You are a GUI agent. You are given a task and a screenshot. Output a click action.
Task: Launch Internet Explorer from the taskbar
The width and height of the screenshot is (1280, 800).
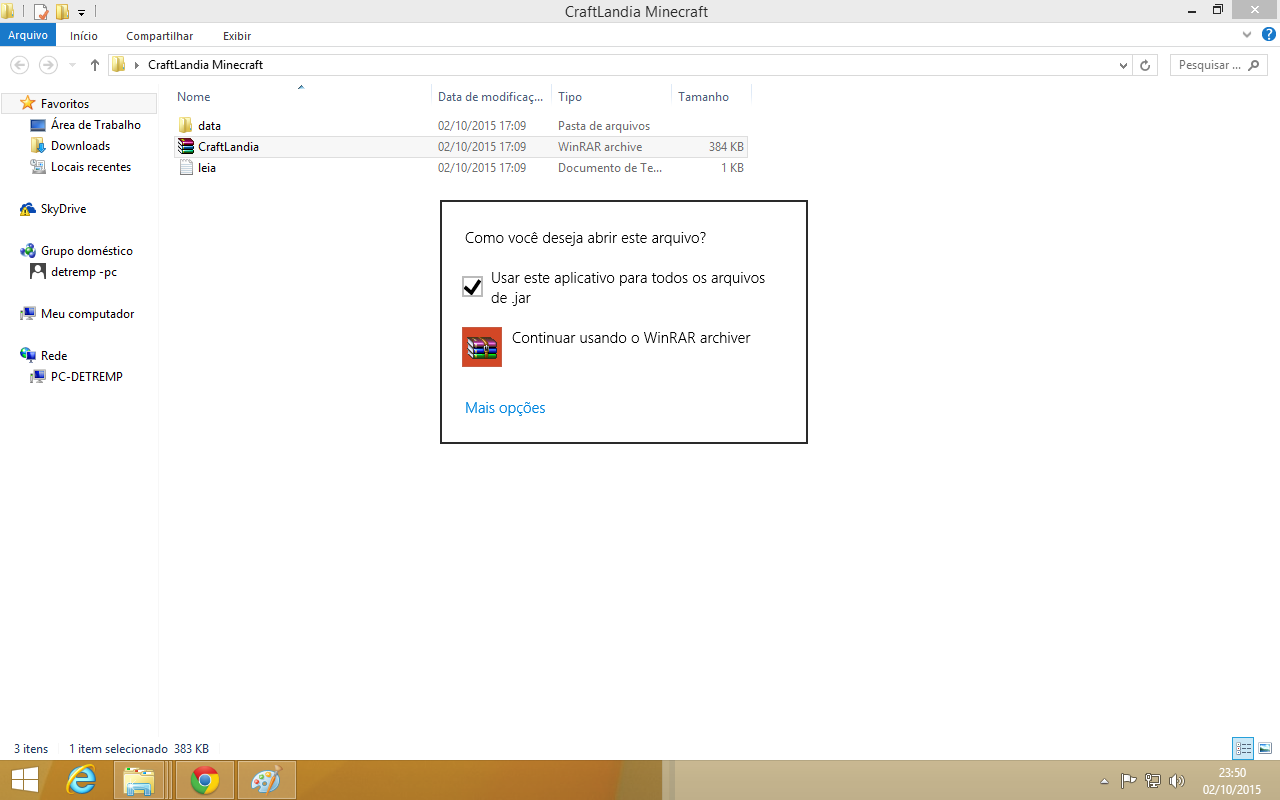[81, 780]
